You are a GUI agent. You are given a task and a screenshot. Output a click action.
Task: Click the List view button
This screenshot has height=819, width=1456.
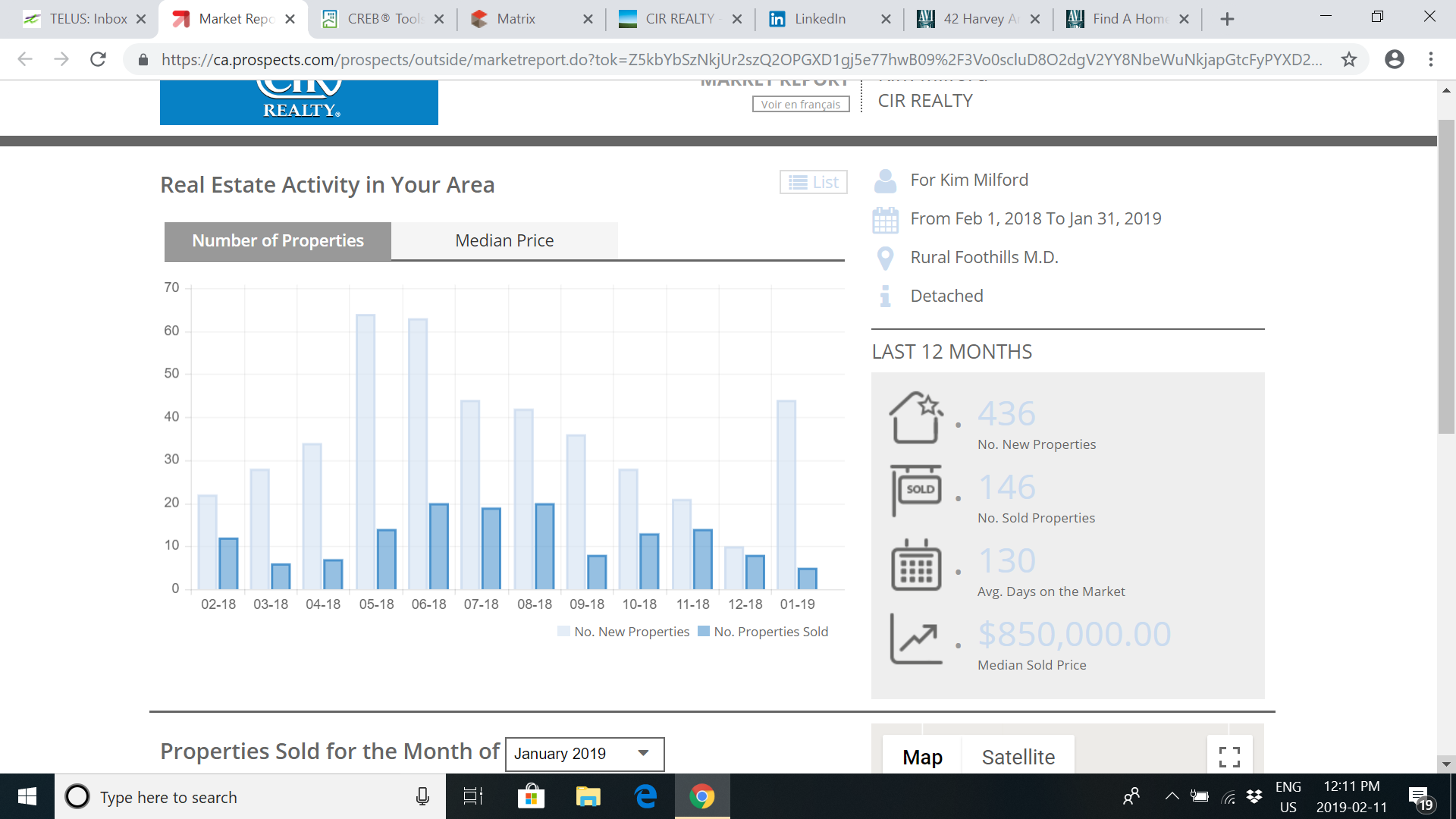(814, 182)
